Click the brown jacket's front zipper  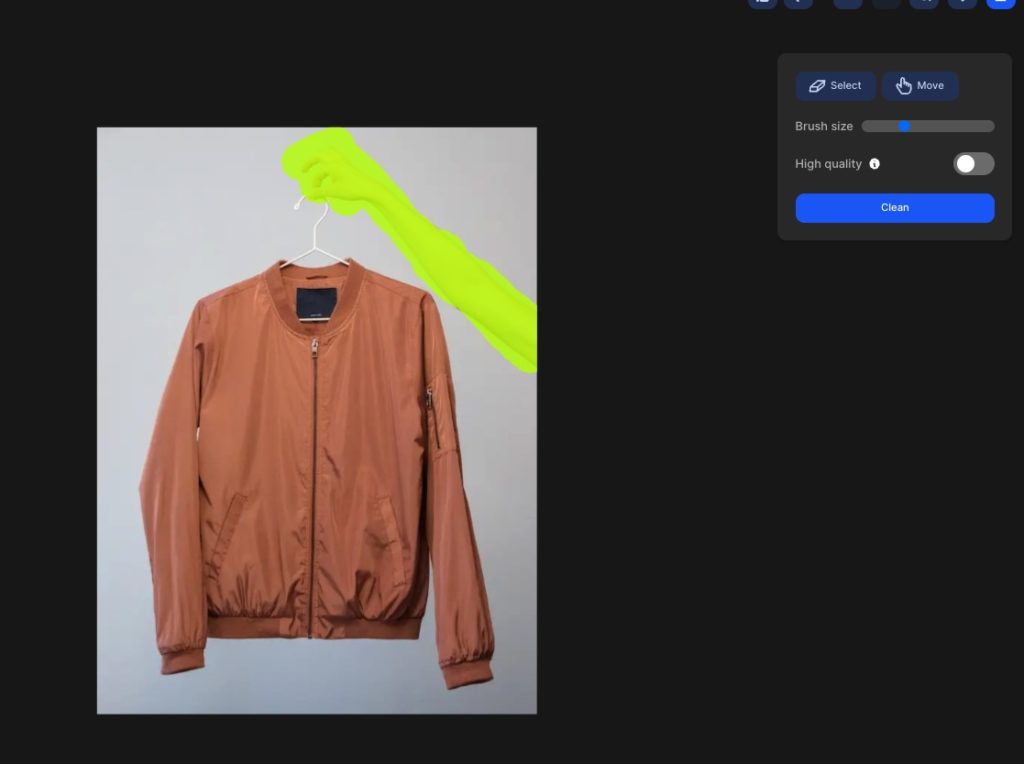[x=313, y=480]
